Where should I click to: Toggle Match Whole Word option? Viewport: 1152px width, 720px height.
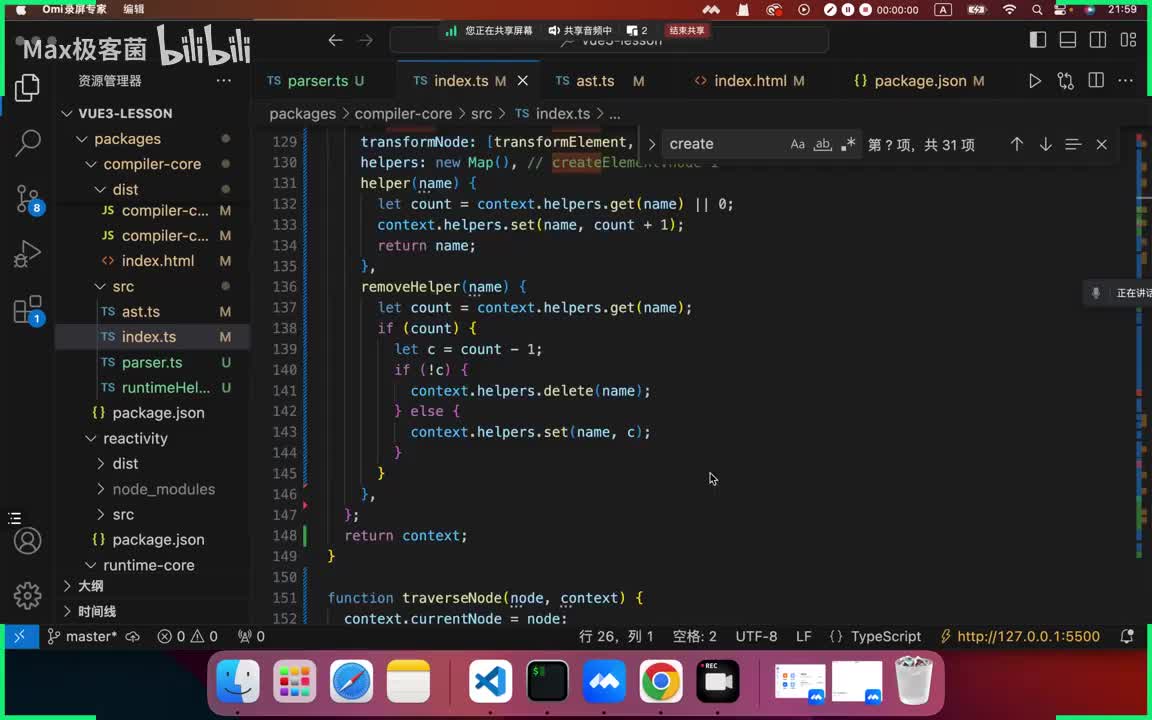click(822, 144)
